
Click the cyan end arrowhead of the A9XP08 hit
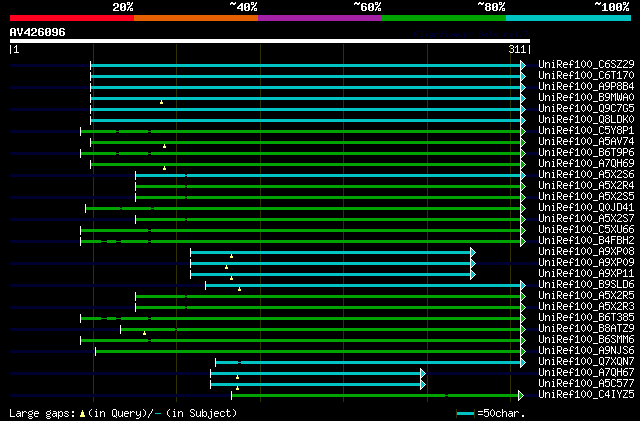(473, 252)
